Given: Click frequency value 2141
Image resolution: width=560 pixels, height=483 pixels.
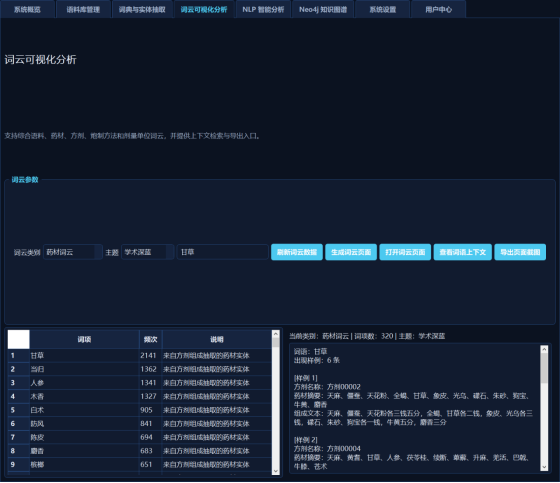Looking at the screenshot, I should [150, 355].
